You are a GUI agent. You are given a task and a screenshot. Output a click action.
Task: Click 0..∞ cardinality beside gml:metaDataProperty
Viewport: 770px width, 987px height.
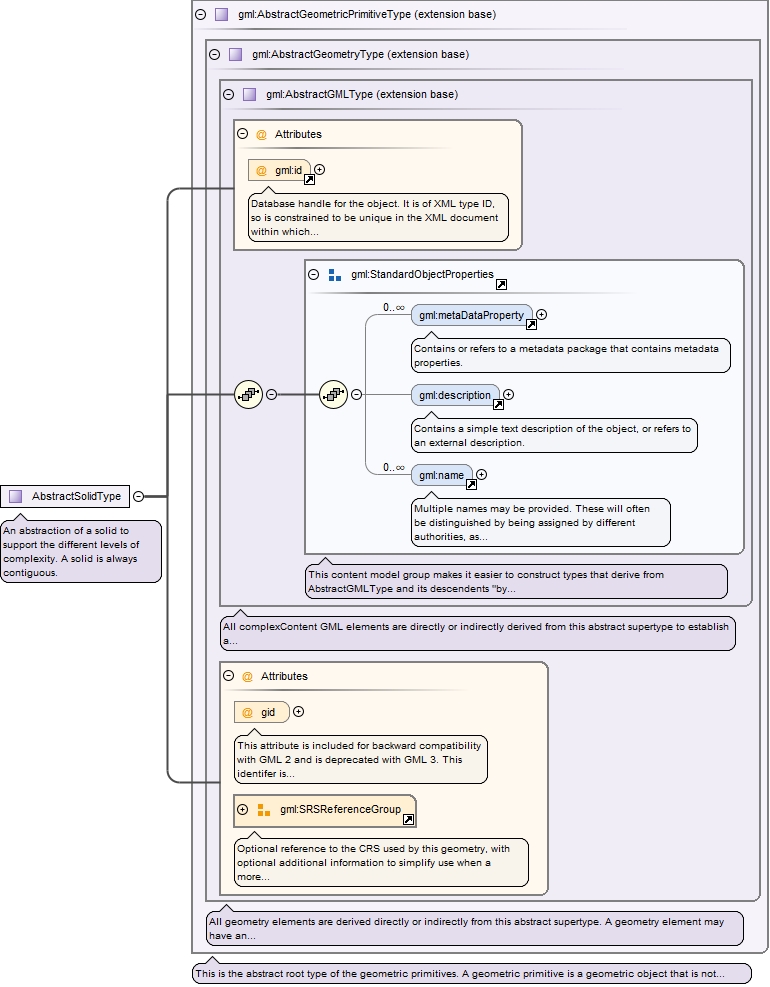(x=394, y=307)
